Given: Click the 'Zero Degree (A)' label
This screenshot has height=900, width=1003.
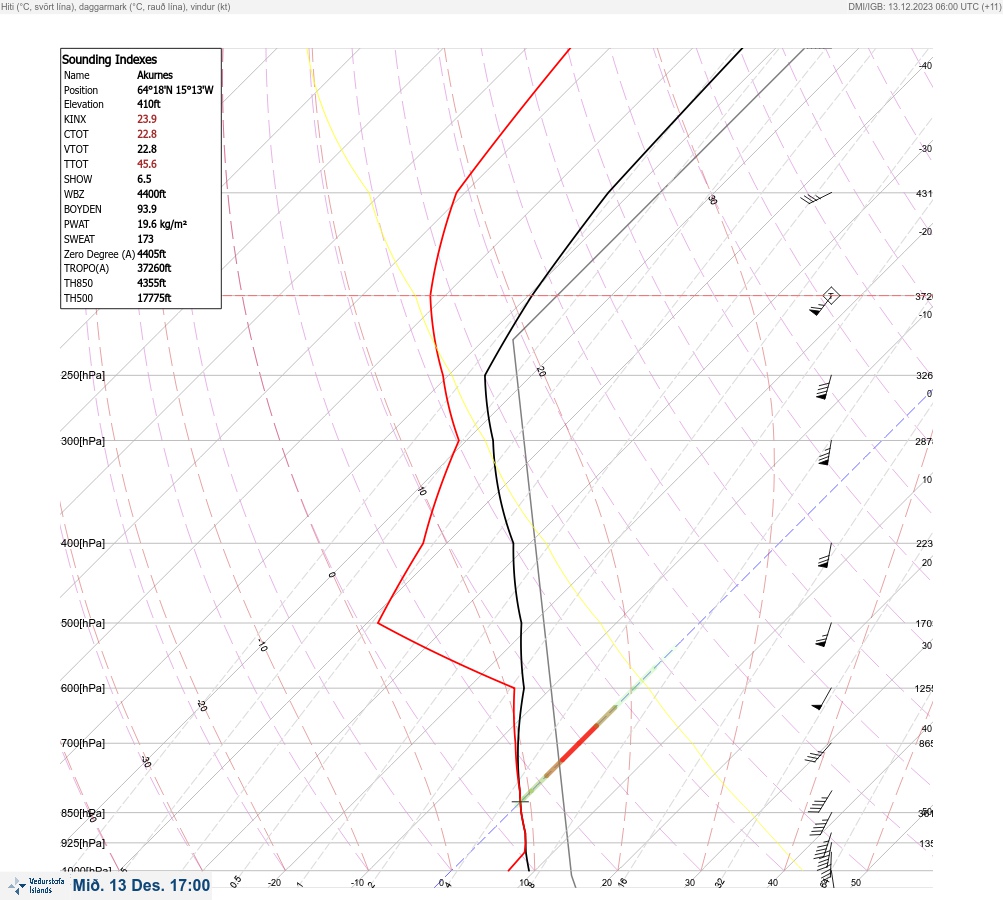Looking at the screenshot, I should [99, 254].
